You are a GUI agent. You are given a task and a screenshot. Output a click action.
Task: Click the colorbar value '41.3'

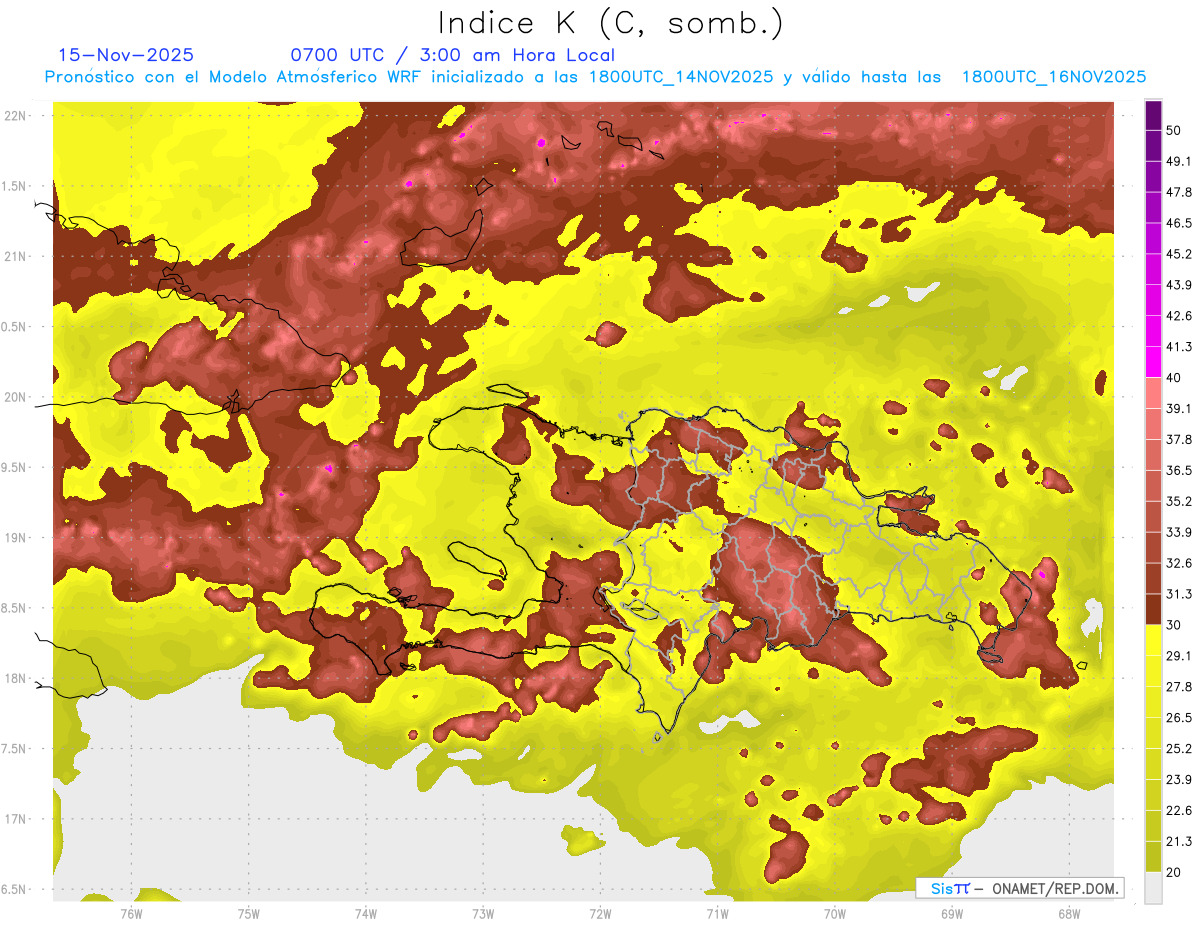pyautogui.click(x=1178, y=347)
